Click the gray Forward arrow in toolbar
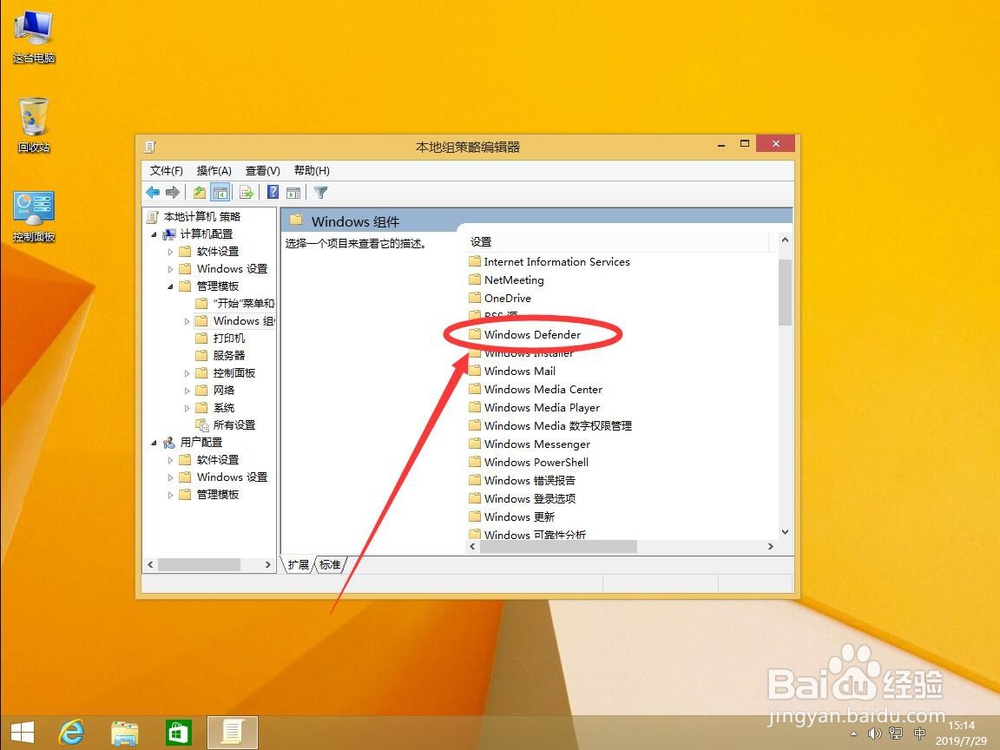This screenshot has height=750, width=1000. click(172, 192)
